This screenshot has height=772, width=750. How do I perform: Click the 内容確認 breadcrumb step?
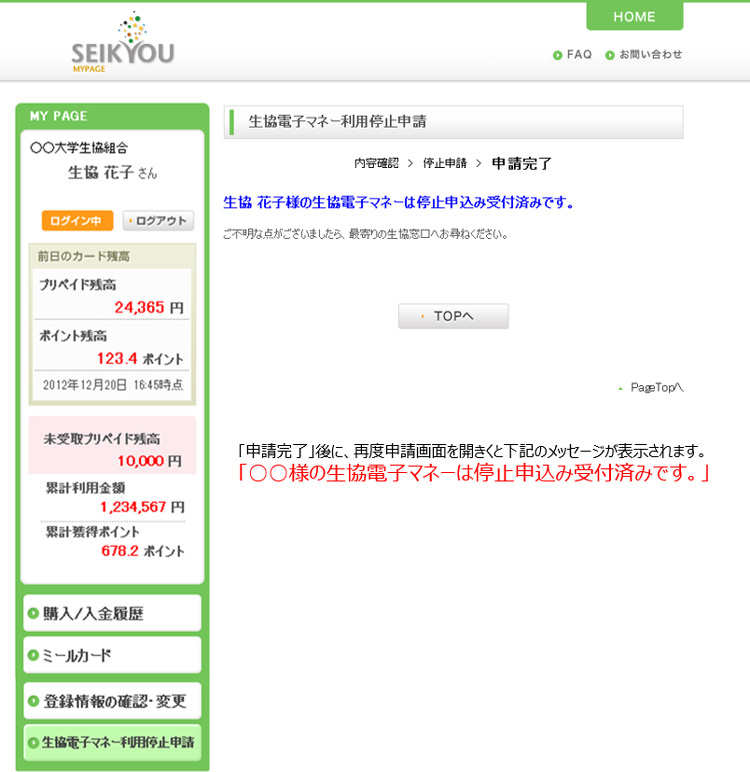376,163
